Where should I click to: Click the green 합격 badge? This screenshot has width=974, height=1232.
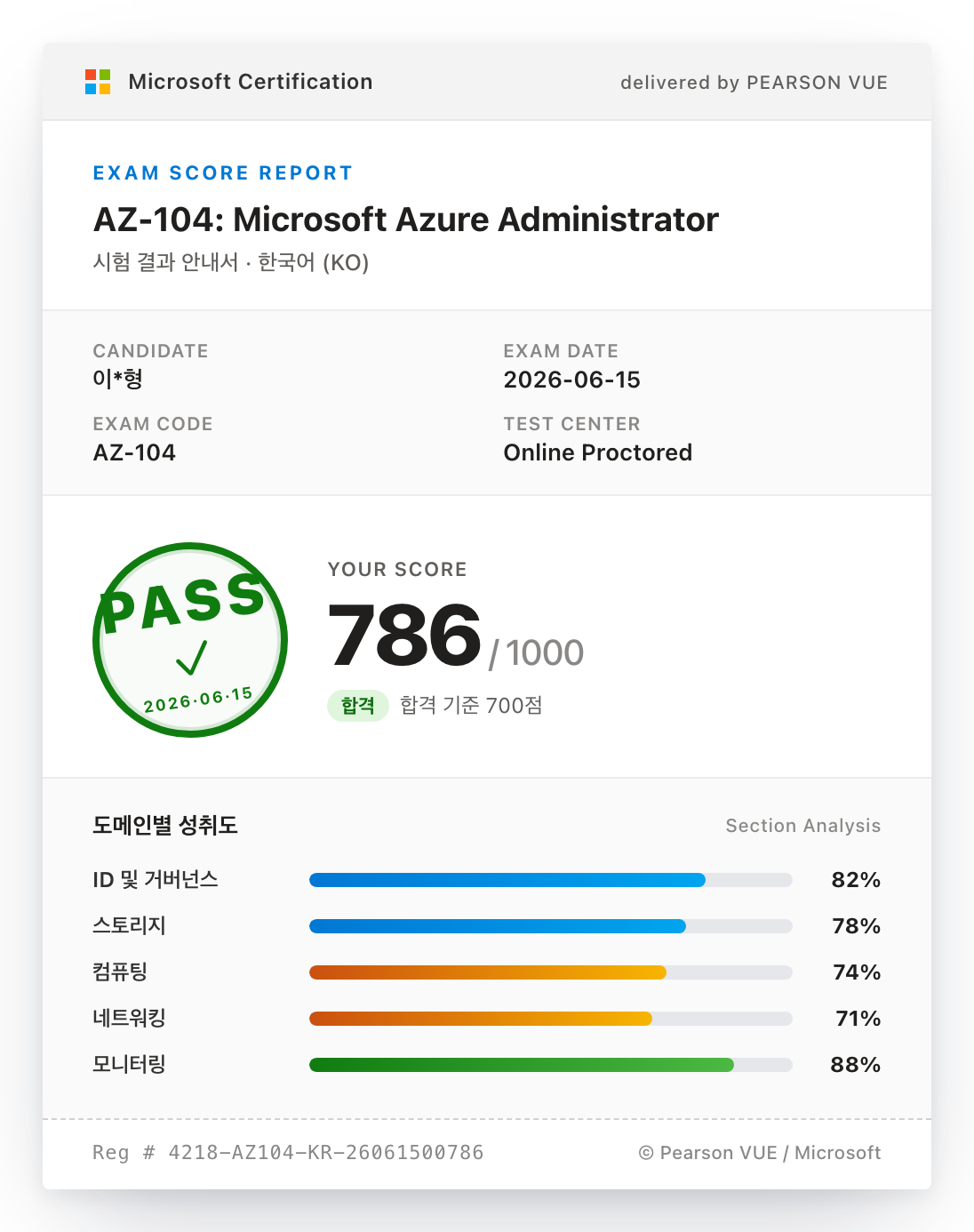tap(358, 706)
